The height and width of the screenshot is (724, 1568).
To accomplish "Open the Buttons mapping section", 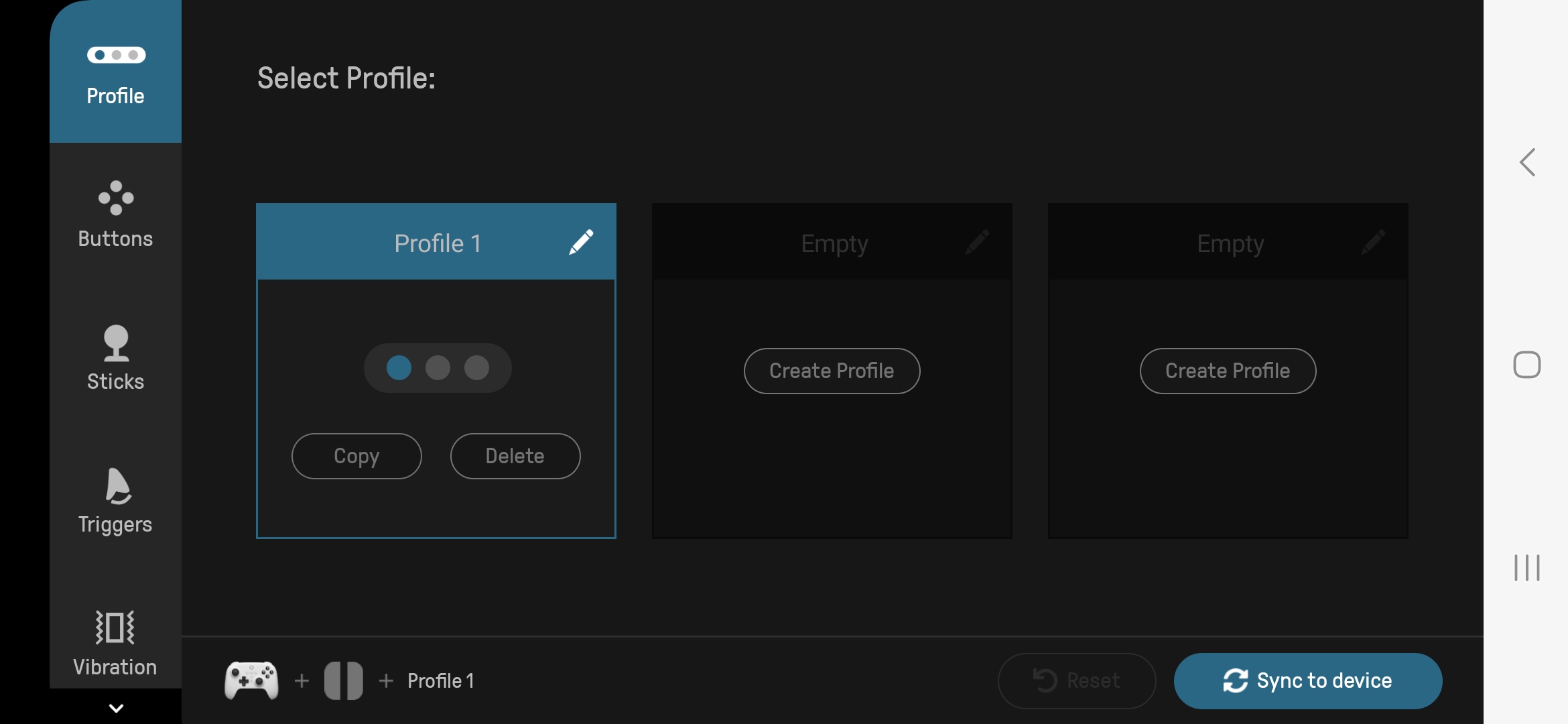I will coord(115,215).
